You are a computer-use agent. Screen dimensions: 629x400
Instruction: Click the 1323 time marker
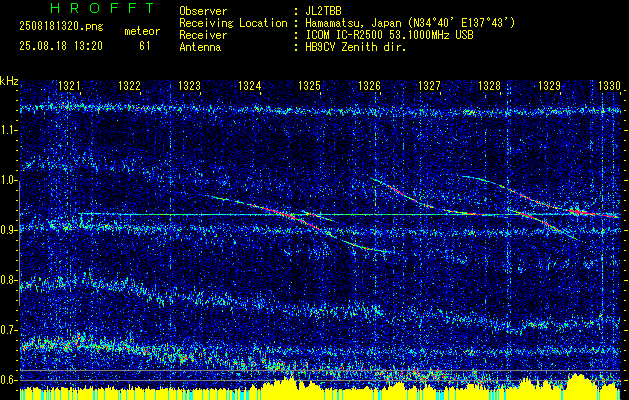point(189,85)
